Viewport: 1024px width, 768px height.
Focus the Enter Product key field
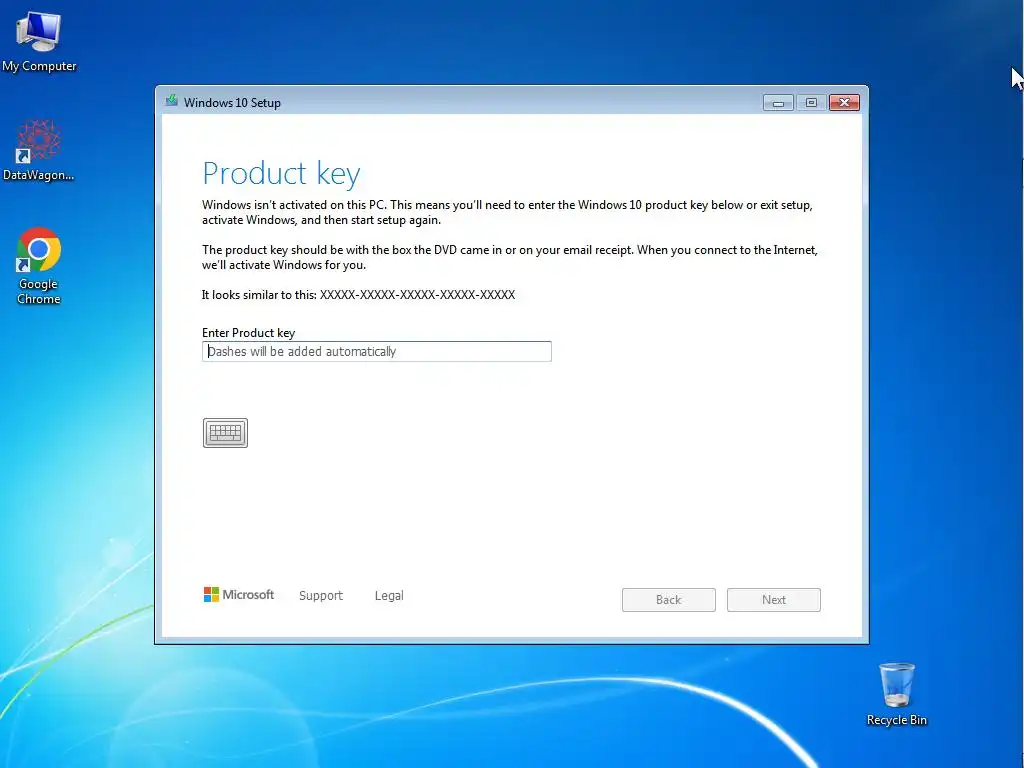(377, 351)
